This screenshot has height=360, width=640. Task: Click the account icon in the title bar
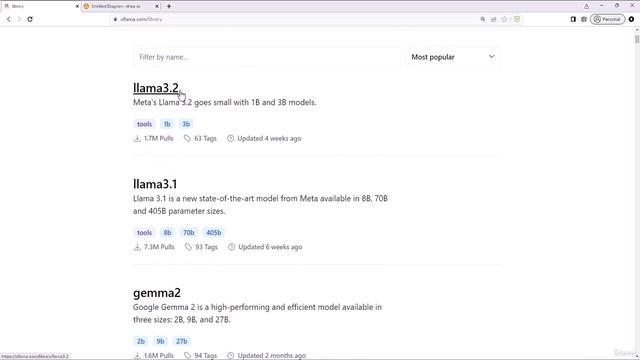(587, 6)
